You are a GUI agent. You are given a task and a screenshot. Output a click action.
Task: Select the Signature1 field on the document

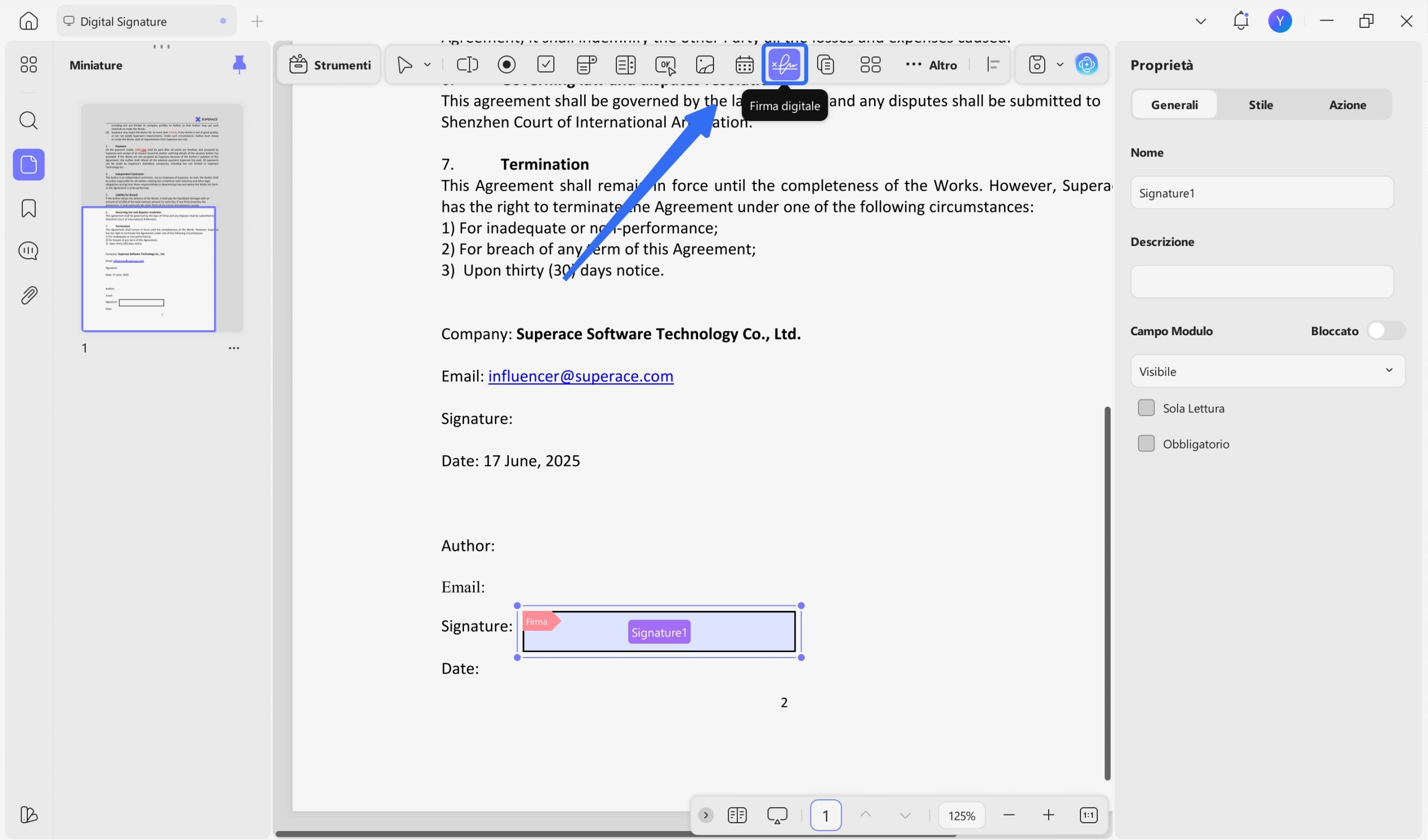point(659,631)
